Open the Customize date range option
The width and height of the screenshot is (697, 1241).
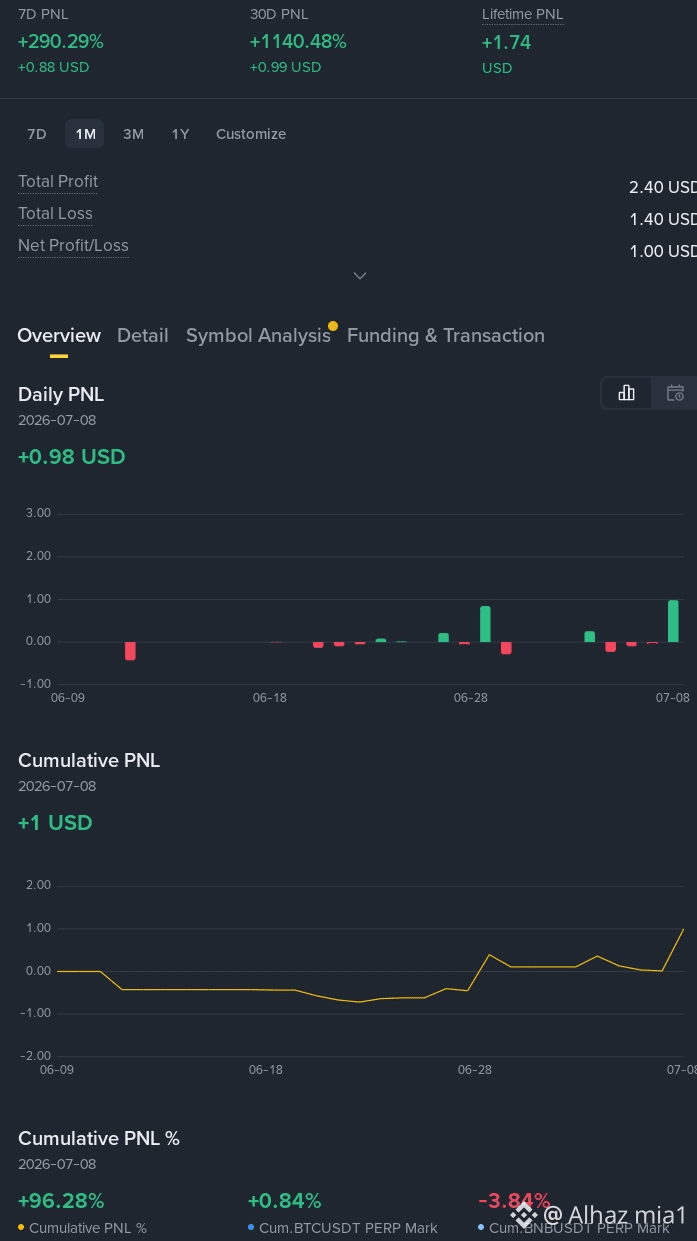pyautogui.click(x=251, y=134)
